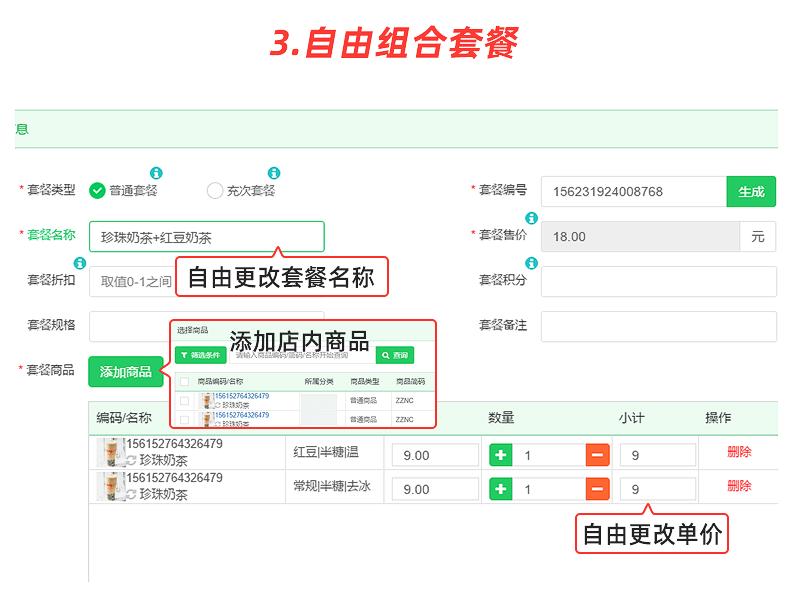The height and width of the screenshot is (602, 790).
Task: Click the 套餐名称 input field
Action: 206,237
